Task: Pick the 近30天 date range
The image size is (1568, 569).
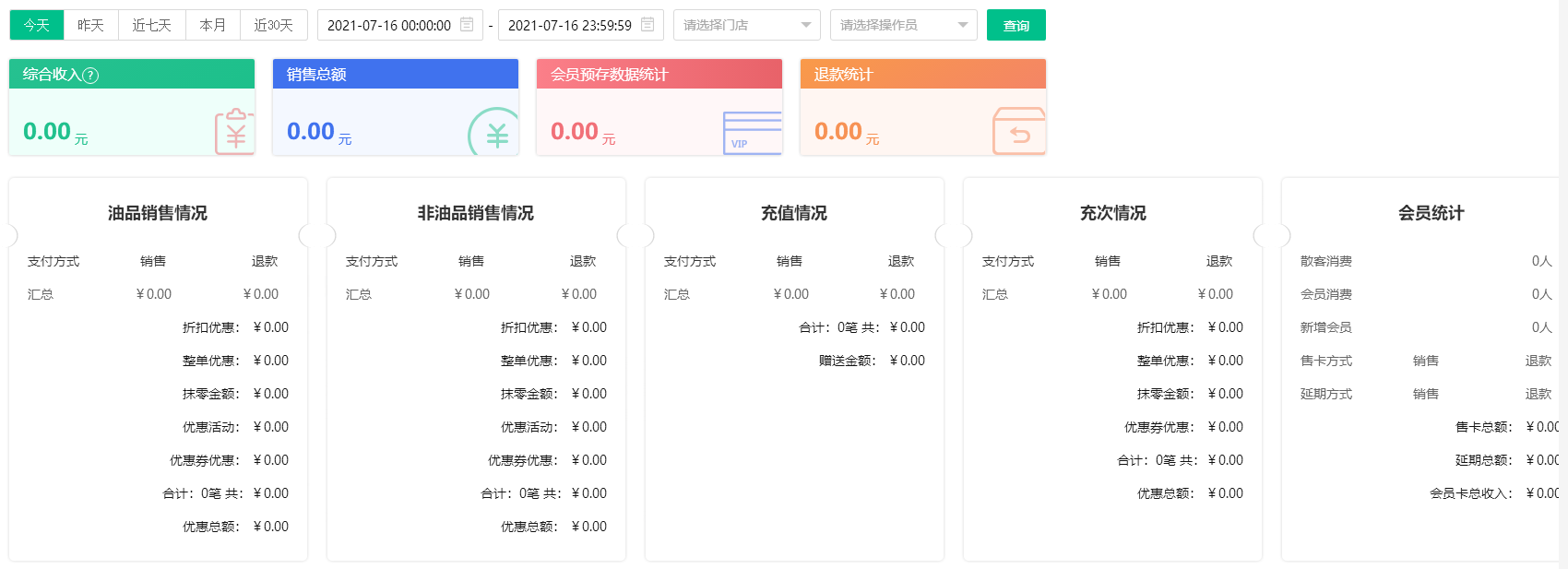Action: tap(273, 25)
